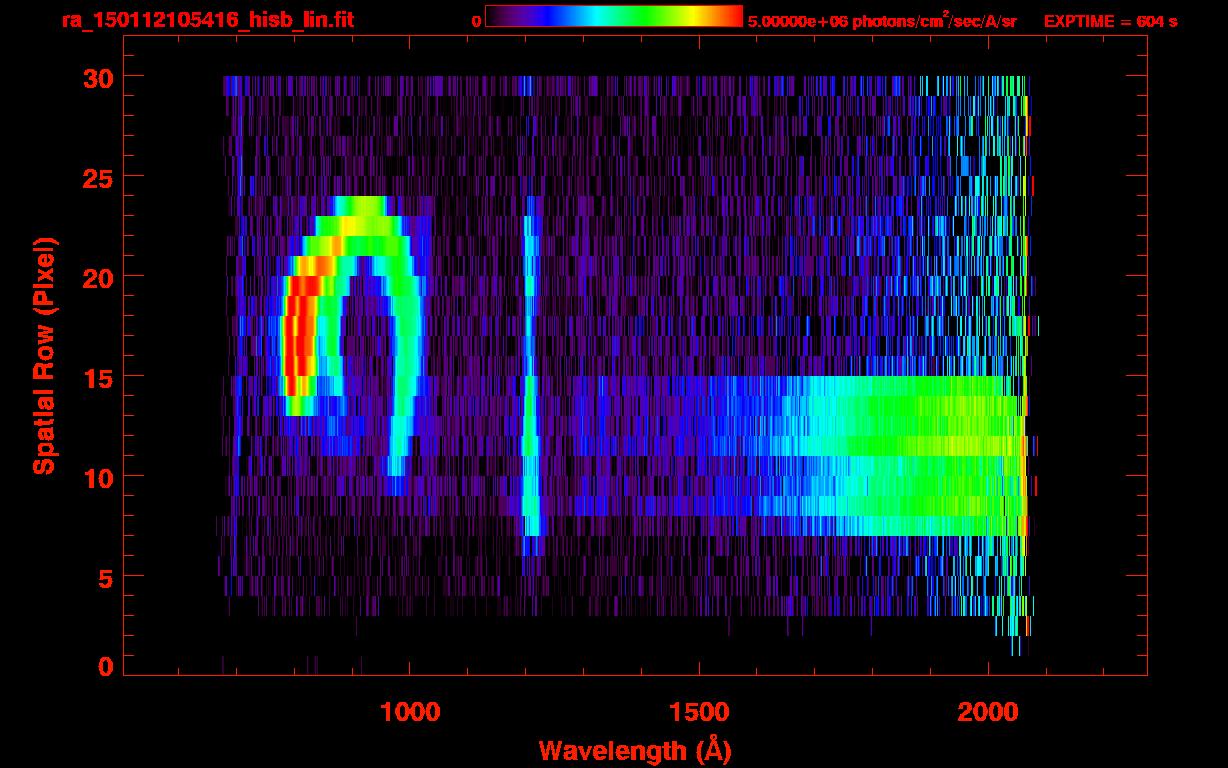Click the color bar minimum value 0
Viewport: 1228px width, 768px height.
pyautogui.click(x=476, y=21)
